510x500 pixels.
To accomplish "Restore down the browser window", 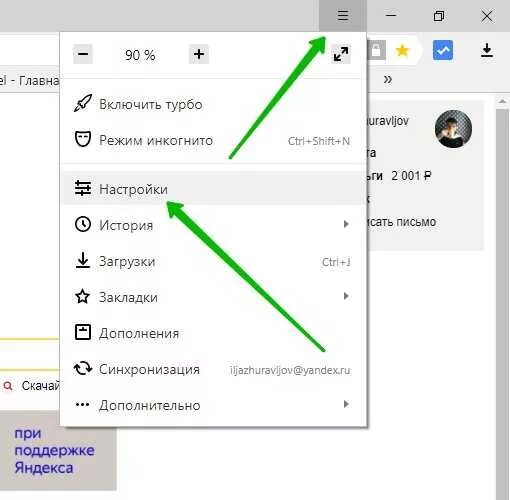I will pos(439,16).
